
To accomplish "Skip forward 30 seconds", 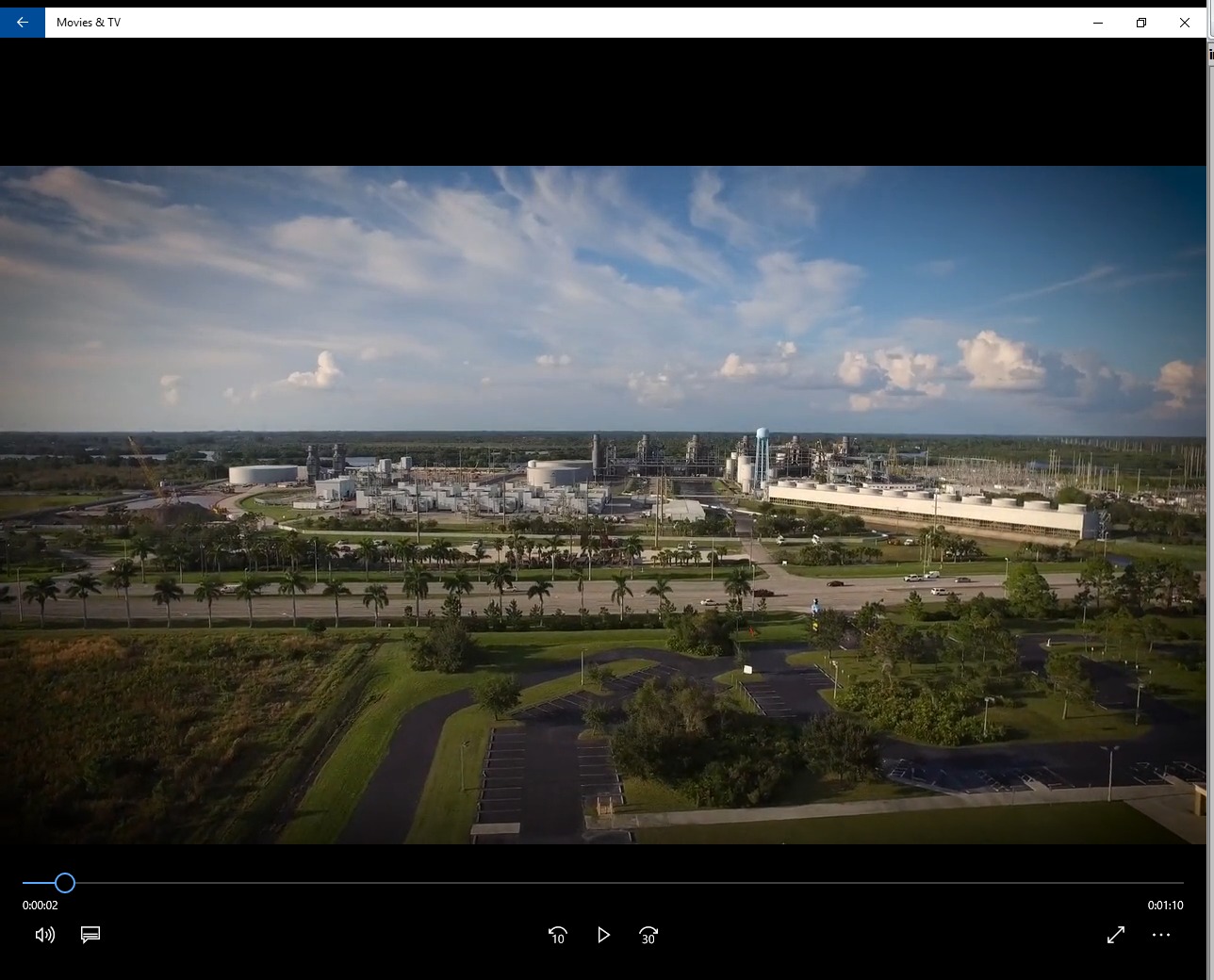I will coord(648,935).
